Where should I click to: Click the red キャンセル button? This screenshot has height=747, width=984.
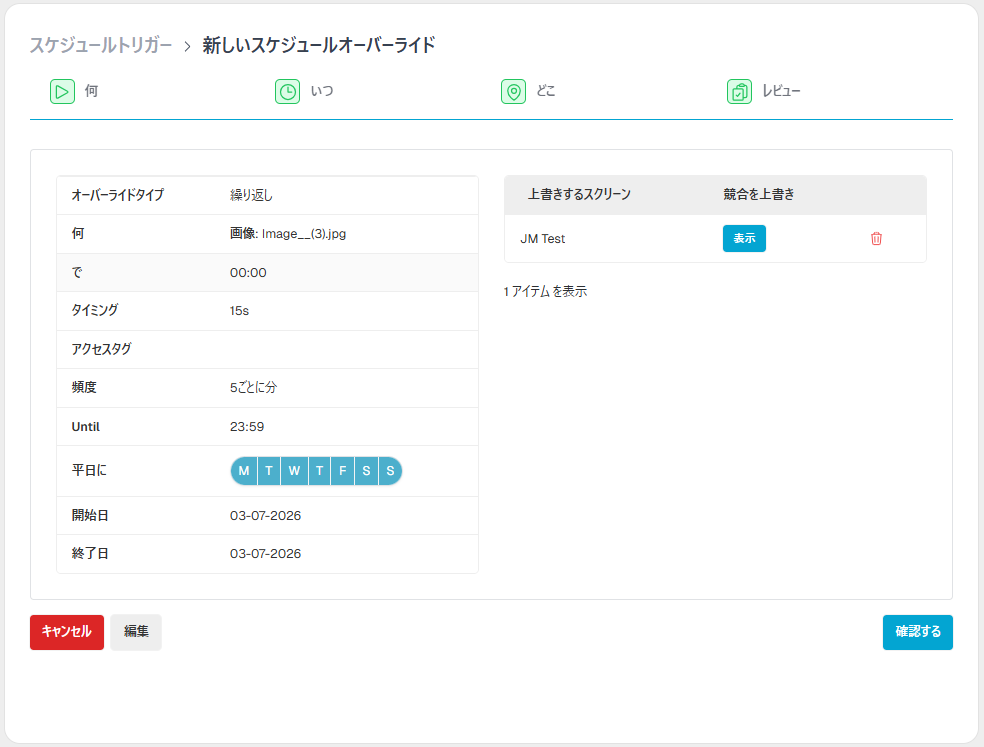click(x=67, y=632)
